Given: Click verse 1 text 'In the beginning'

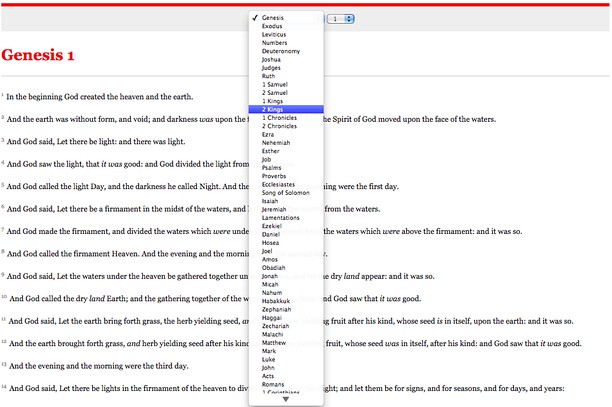Looking at the screenshot, I should [x=100, y=96].
